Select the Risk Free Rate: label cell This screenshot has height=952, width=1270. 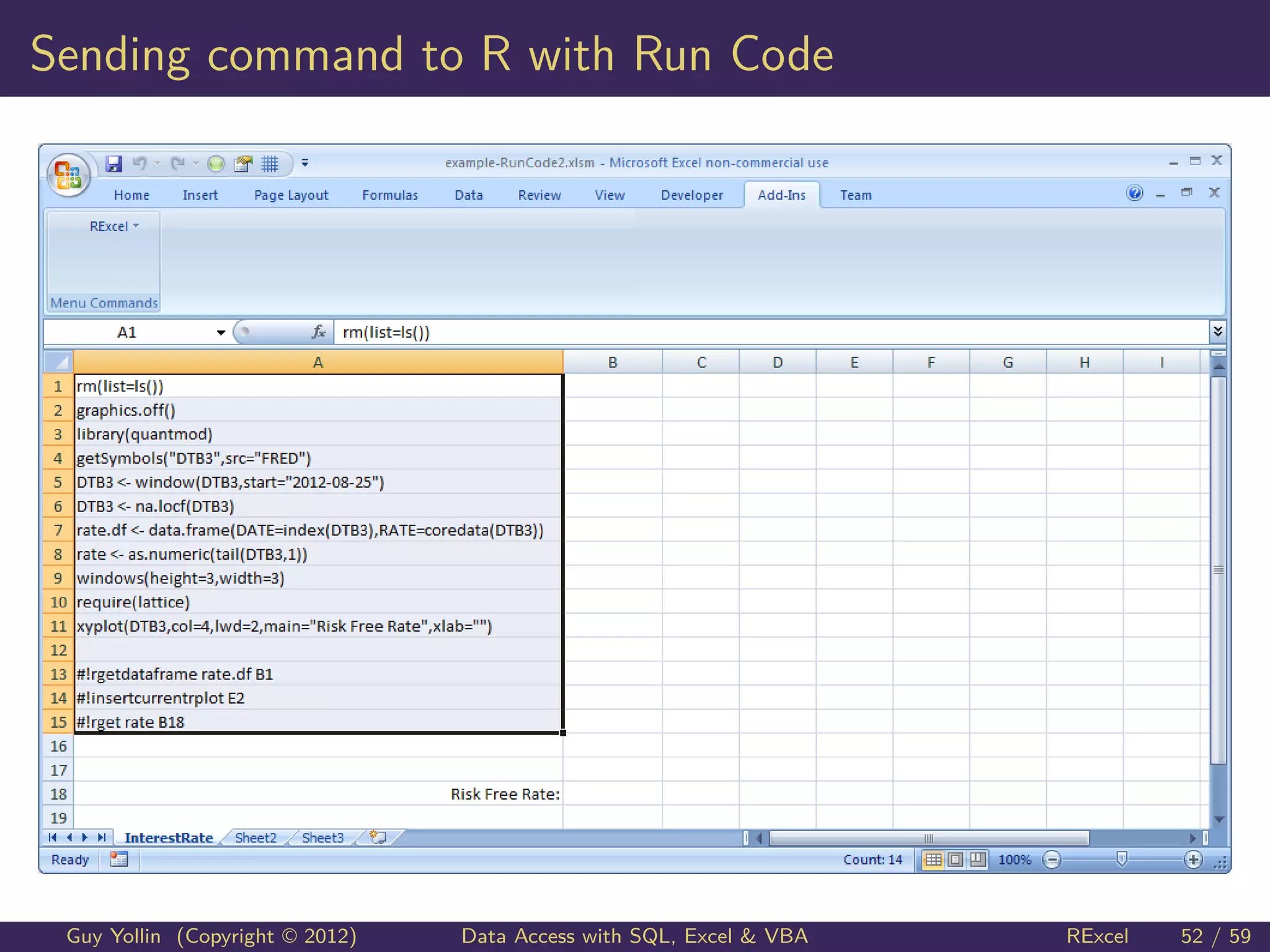[318, 793]
